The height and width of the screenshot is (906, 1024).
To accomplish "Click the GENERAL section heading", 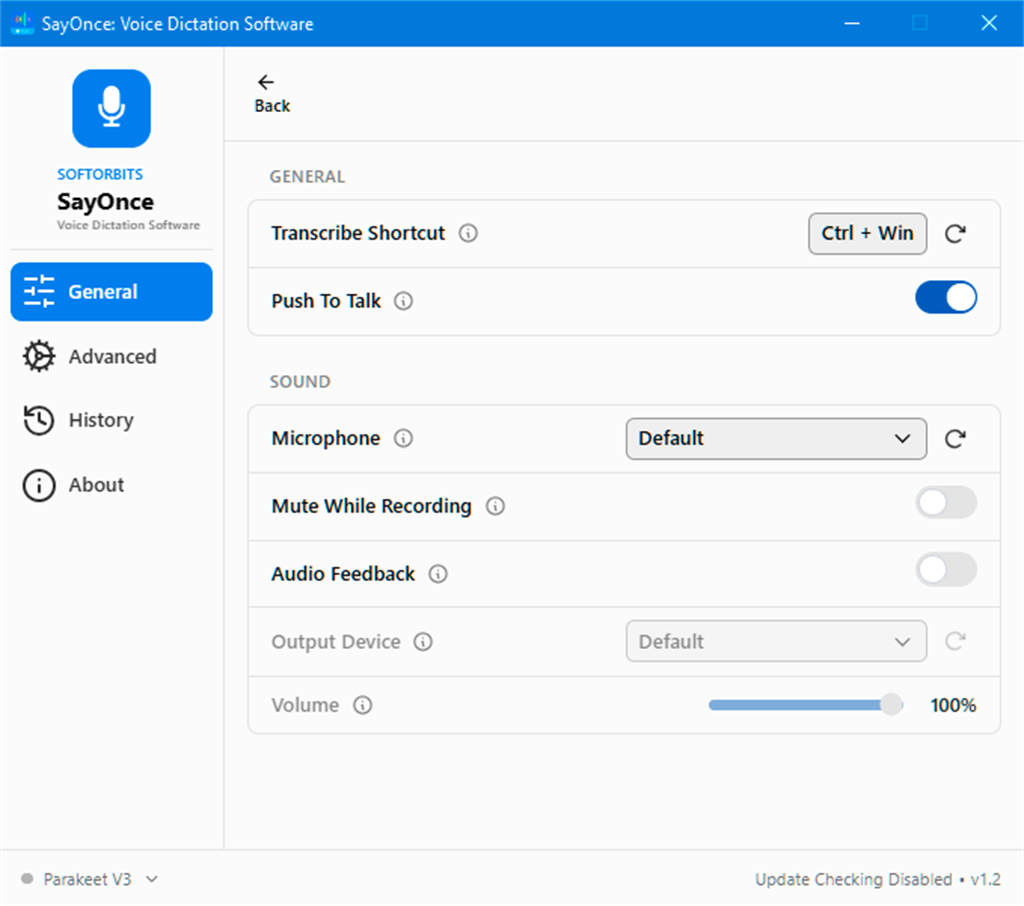I will pos(307,177).
